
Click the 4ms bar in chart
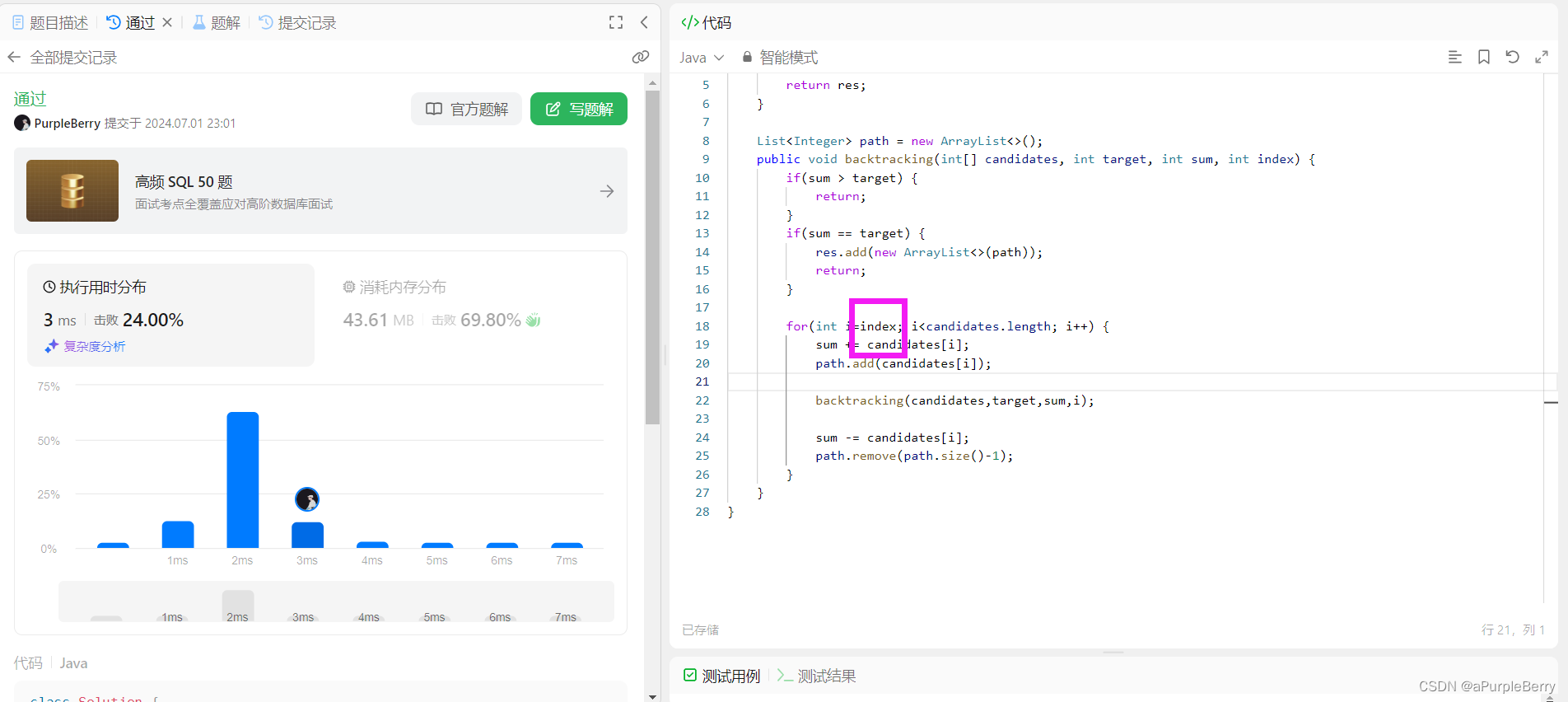click(x=372, y=545)
